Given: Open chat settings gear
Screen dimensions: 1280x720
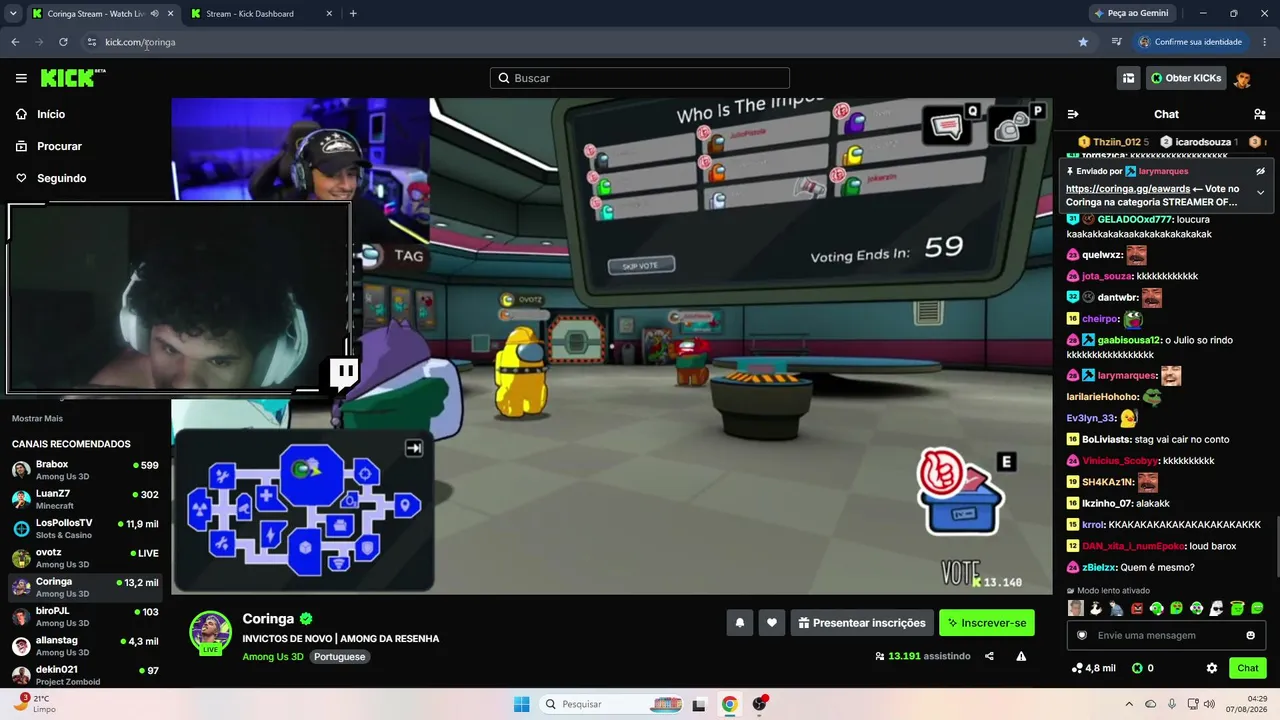Looking at the screenshot, I should tap(1212, 668).
